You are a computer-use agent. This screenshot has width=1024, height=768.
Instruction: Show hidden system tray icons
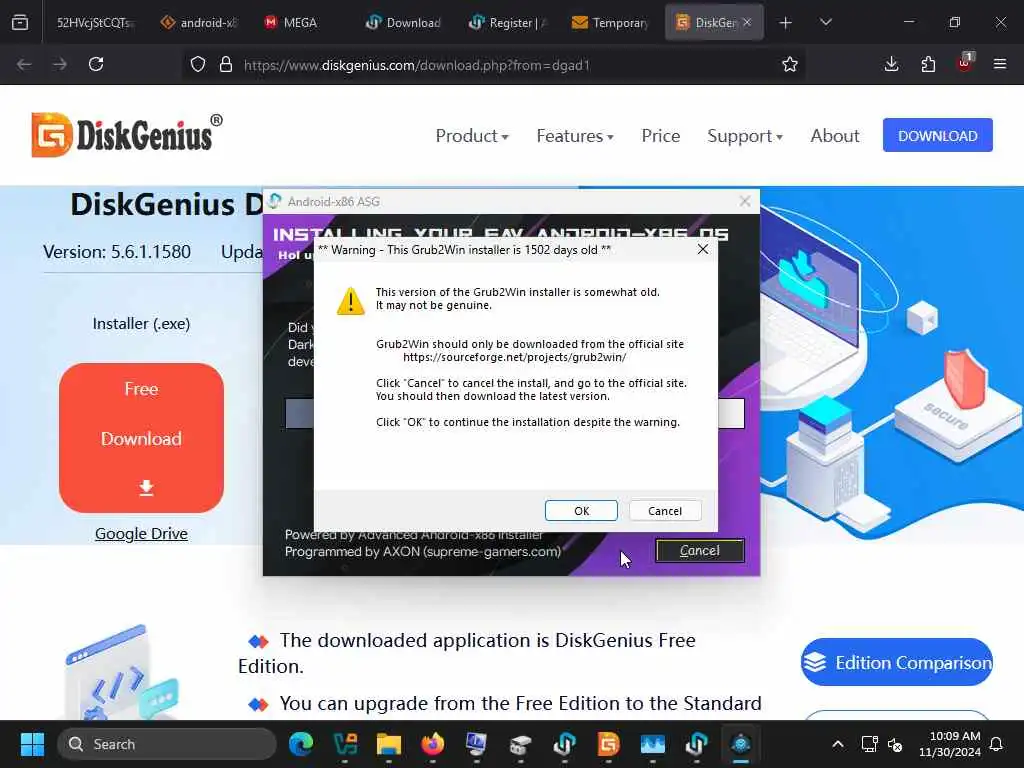(838, 744)
